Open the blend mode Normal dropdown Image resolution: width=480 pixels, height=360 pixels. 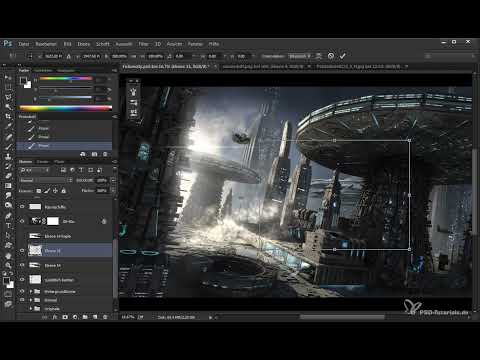click(x=46, y=180)
